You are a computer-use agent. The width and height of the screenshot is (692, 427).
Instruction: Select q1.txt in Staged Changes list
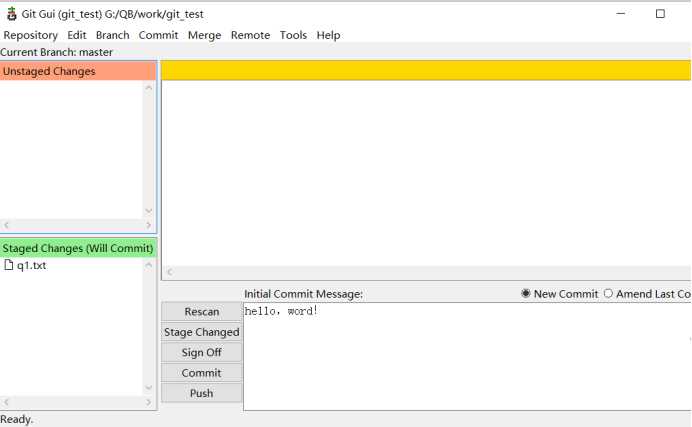tap(31, 265)
